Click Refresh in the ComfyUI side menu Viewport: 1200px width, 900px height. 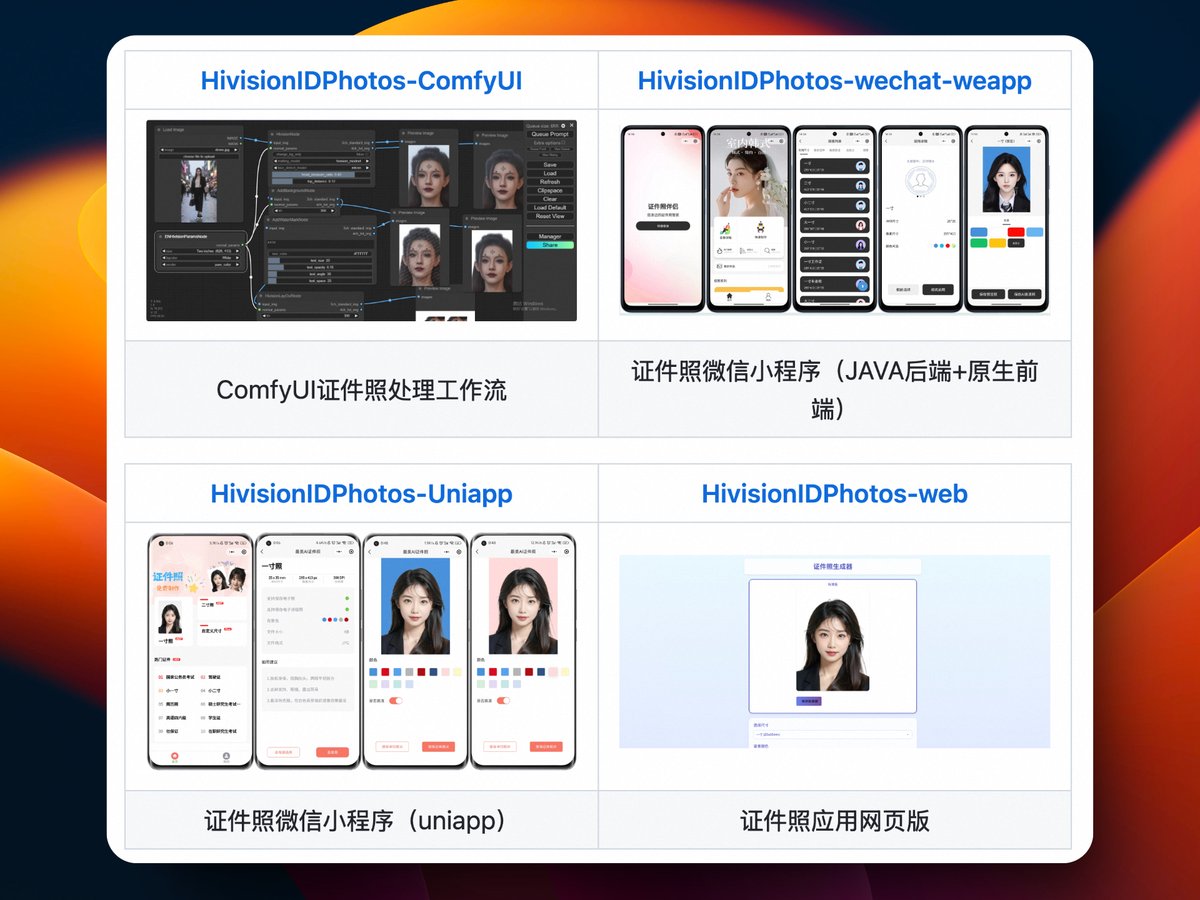[550, 182]
